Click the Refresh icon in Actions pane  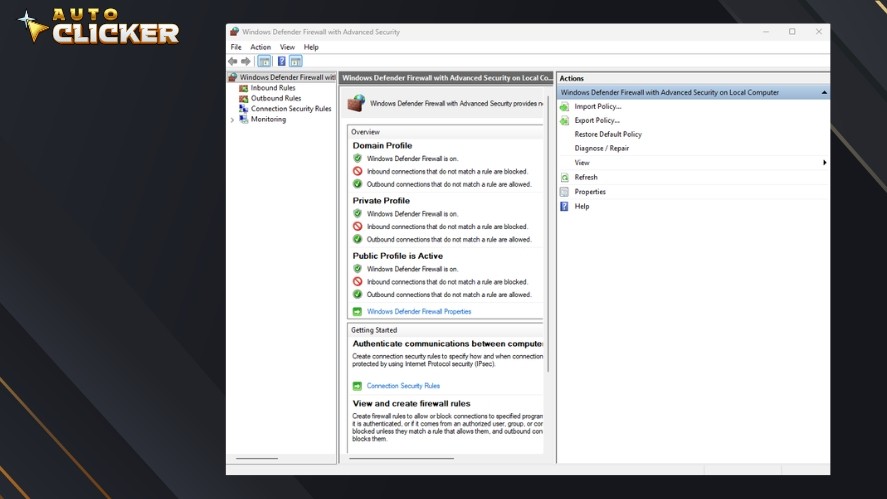point(565,177)
